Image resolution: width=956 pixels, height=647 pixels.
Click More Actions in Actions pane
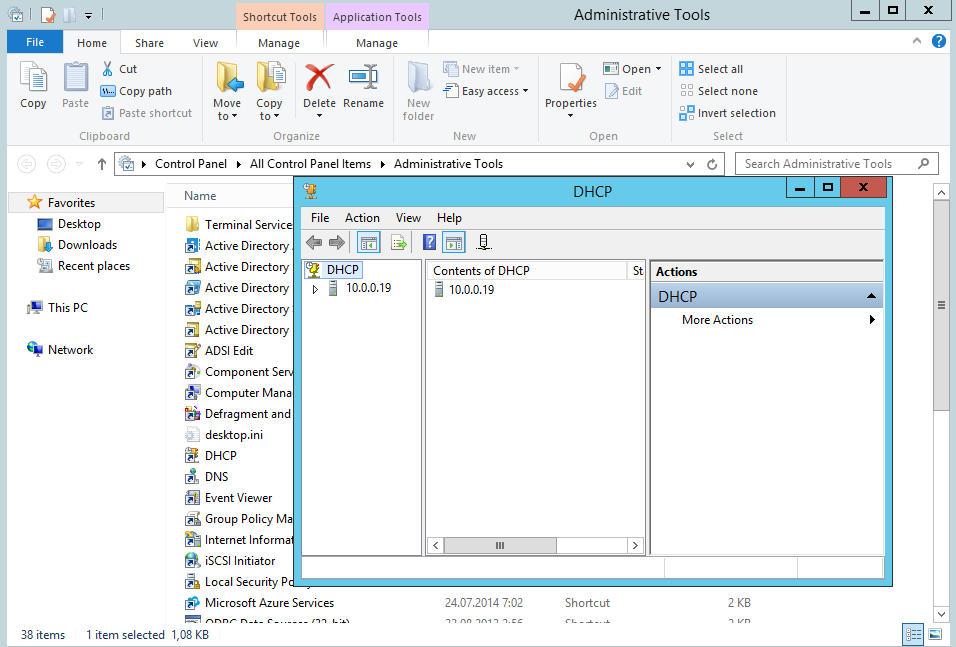pos(717,320)
